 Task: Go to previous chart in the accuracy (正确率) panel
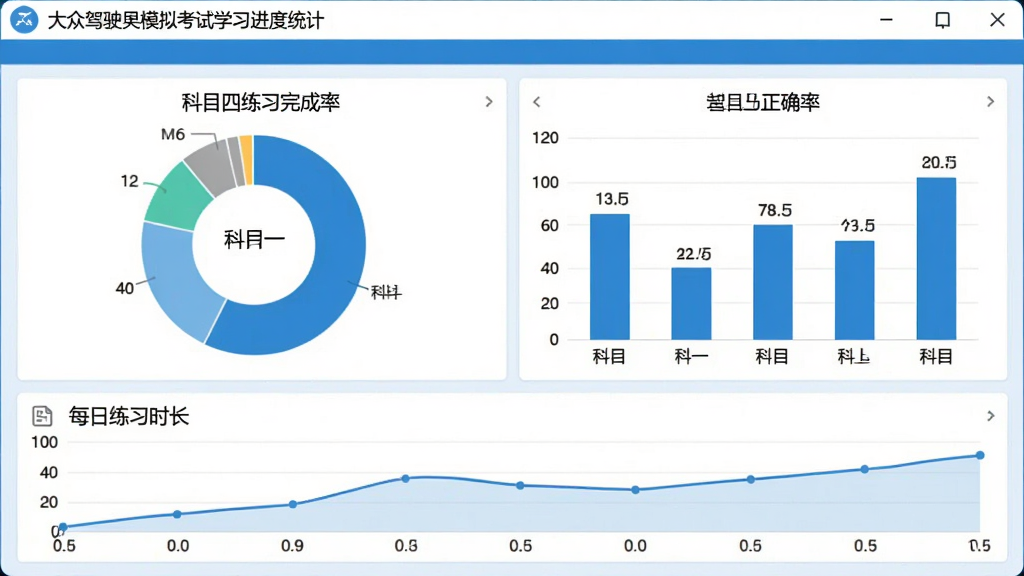tap(537, 102)
